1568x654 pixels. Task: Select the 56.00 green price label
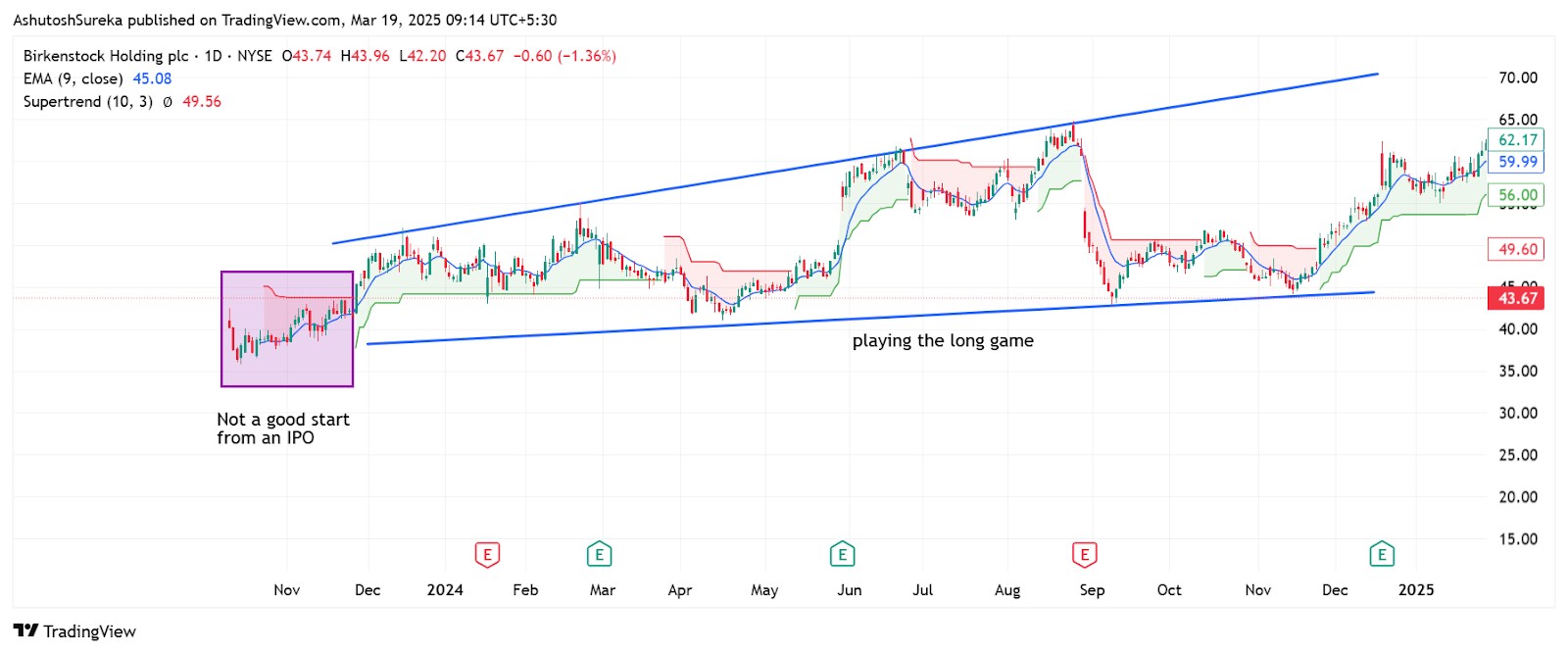point(1517,195)
